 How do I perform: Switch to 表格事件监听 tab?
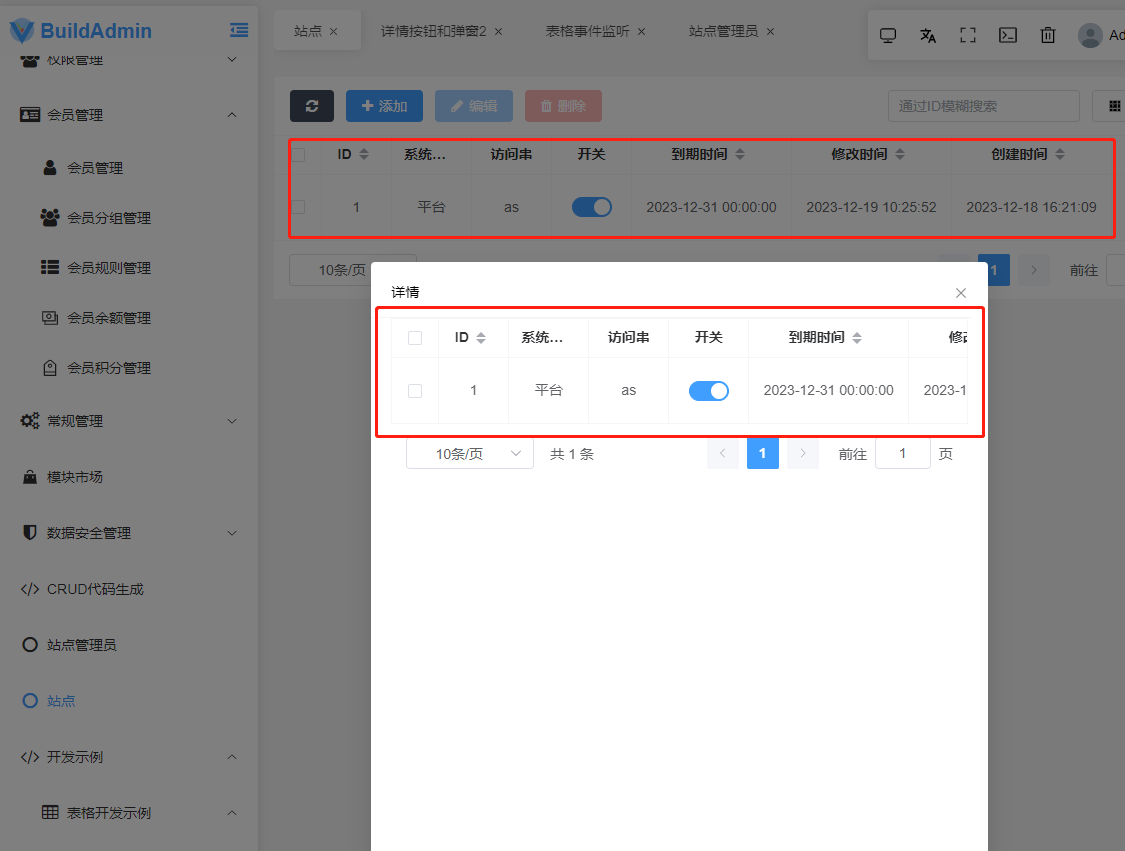tap(587, 31)
